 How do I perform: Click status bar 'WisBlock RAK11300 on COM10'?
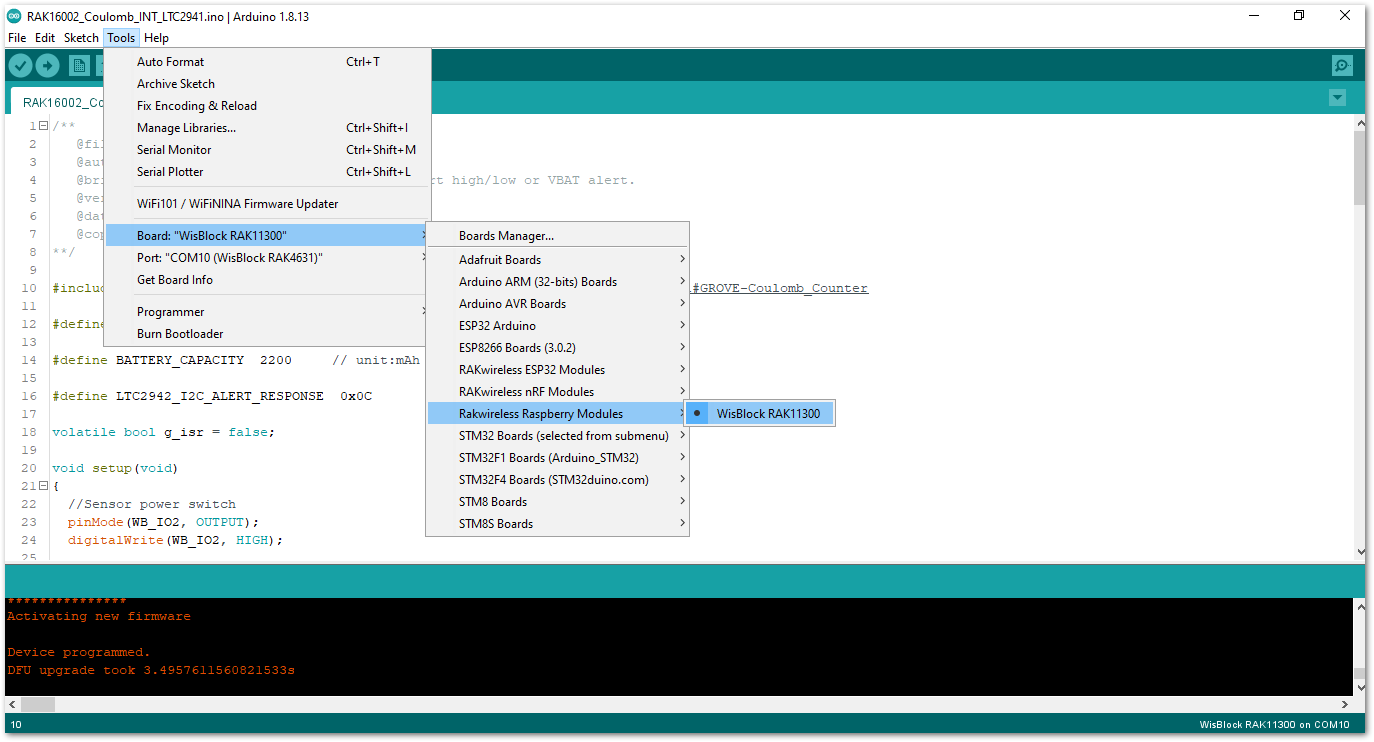click(1274, 725)
